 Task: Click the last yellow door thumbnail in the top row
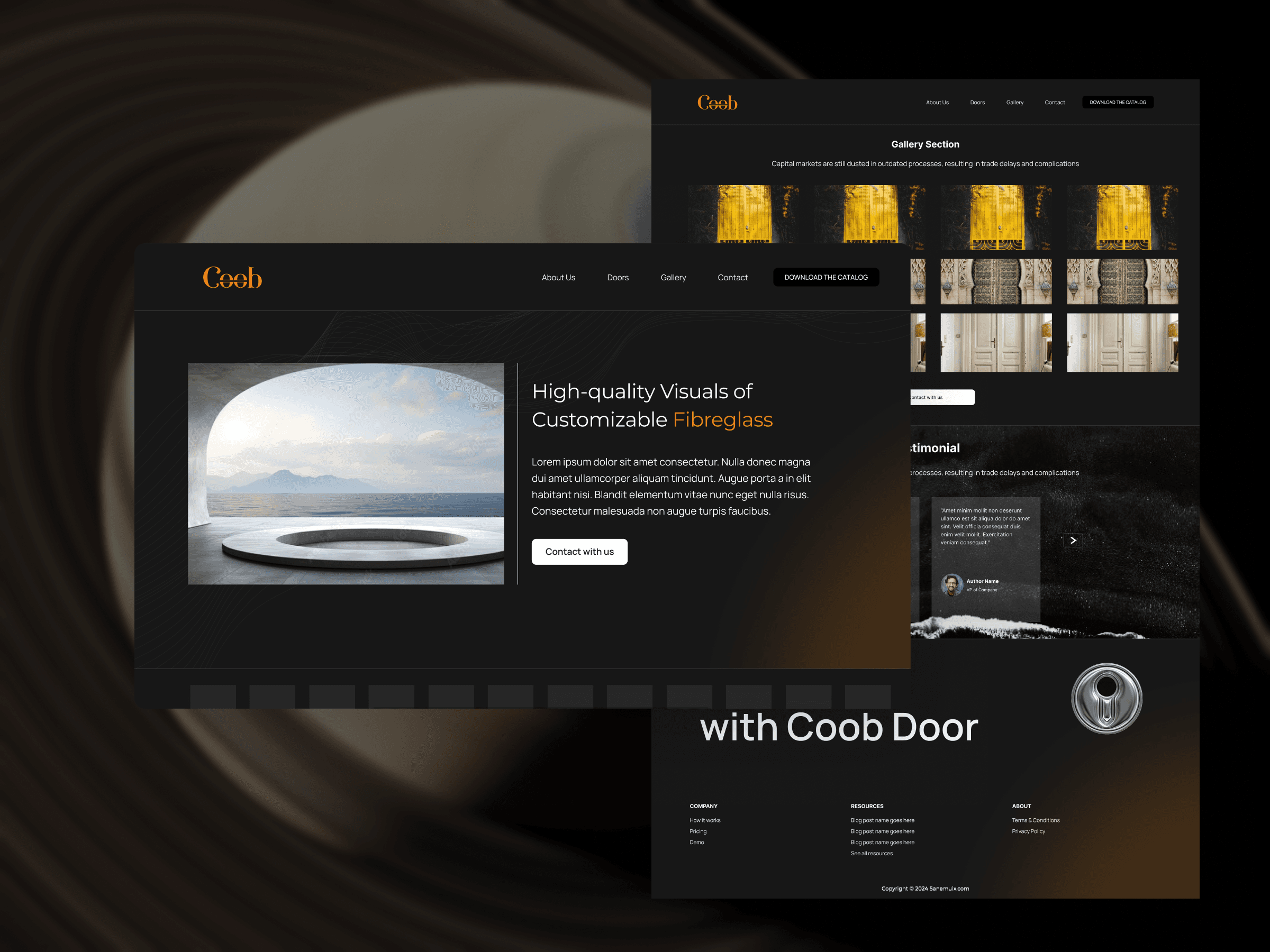[x=1122, y=217]
